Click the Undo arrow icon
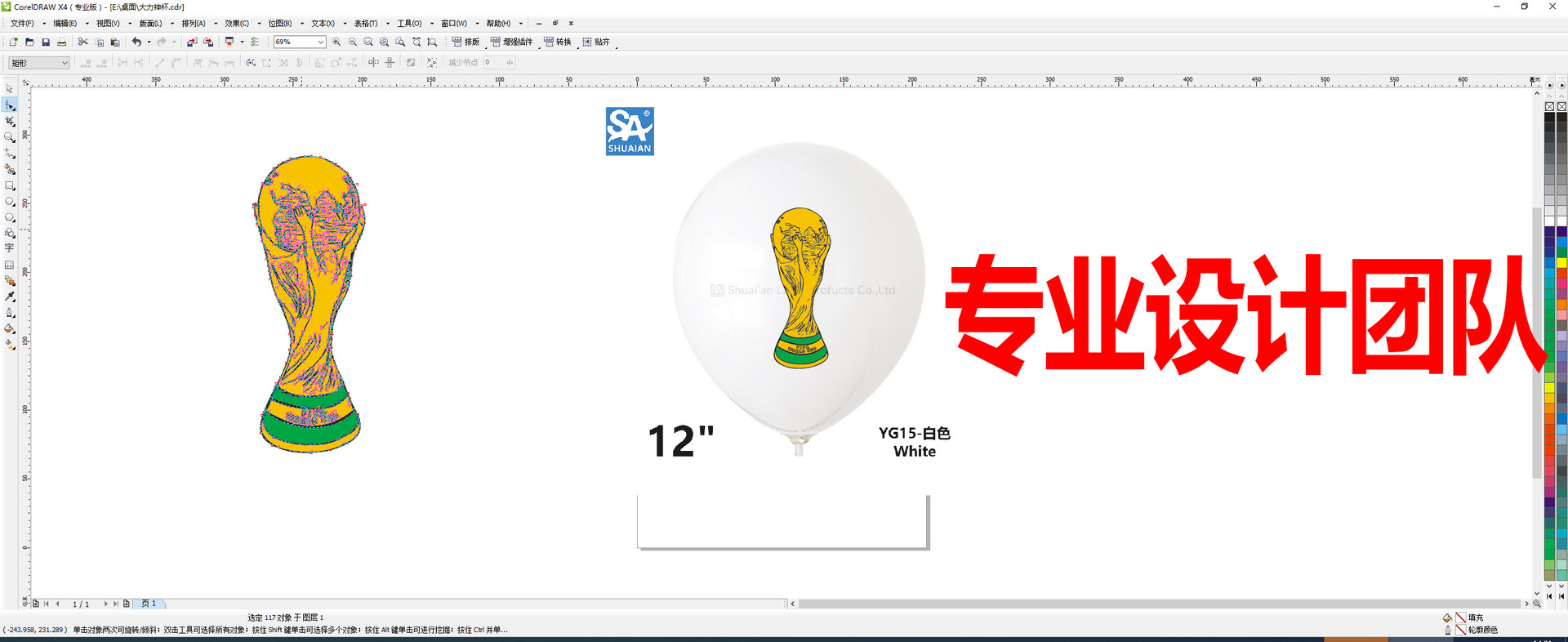This screenshot has height=642, width=1568. pos(137,42)
